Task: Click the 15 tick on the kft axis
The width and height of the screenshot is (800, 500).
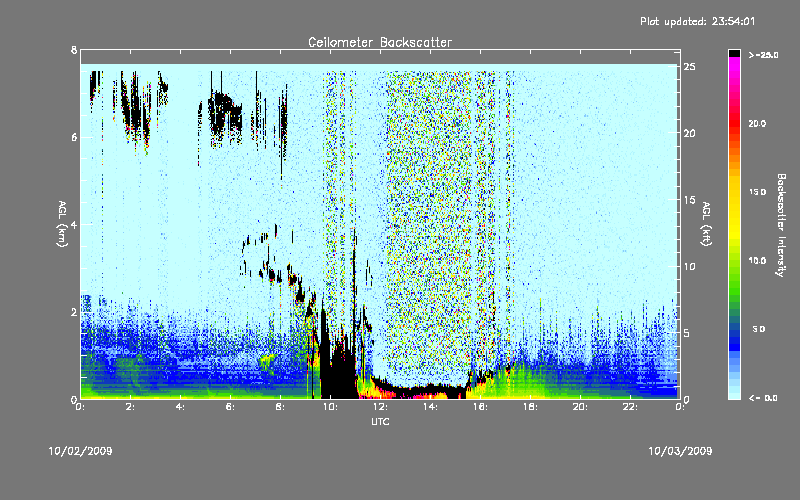Action: pyautogui.click(x=689, y=200)
